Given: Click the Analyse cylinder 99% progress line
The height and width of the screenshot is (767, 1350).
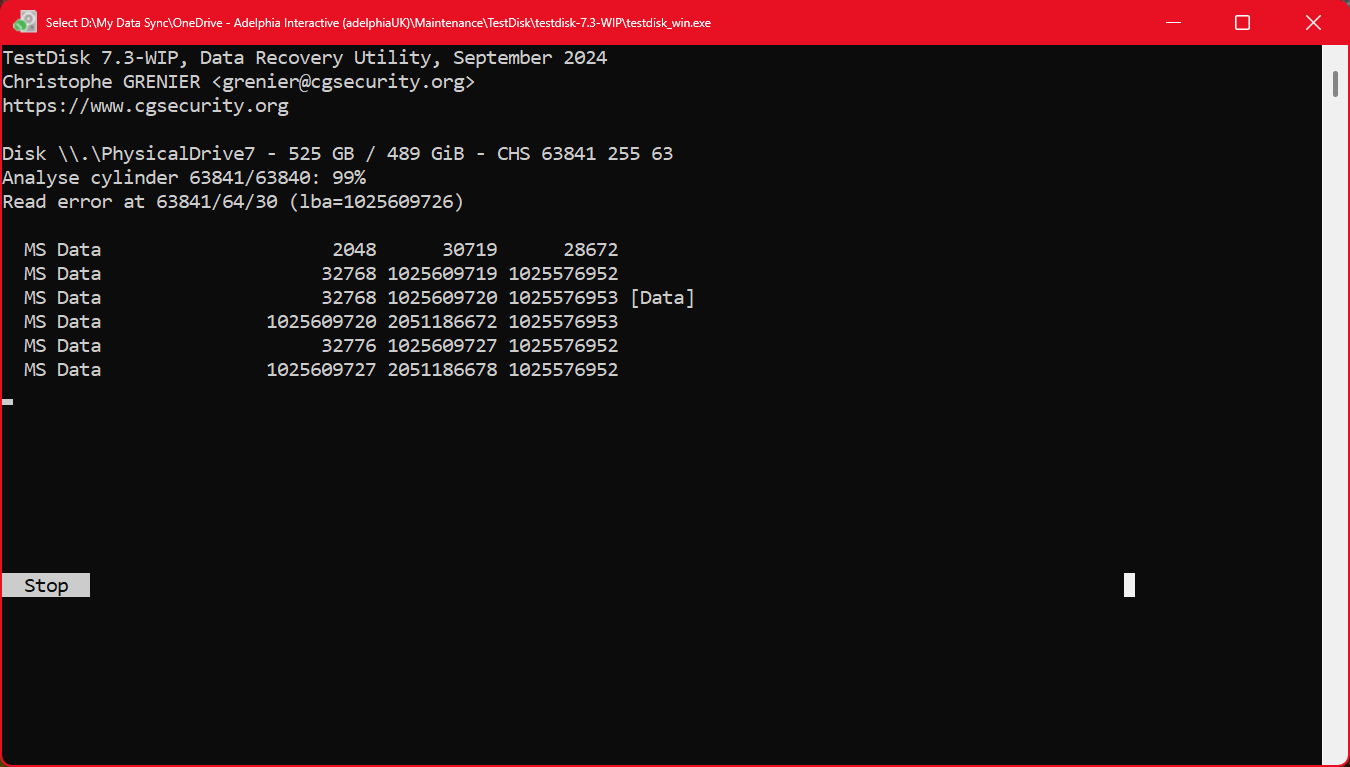Looking at the screenshot, I should (x=184, y=178).
